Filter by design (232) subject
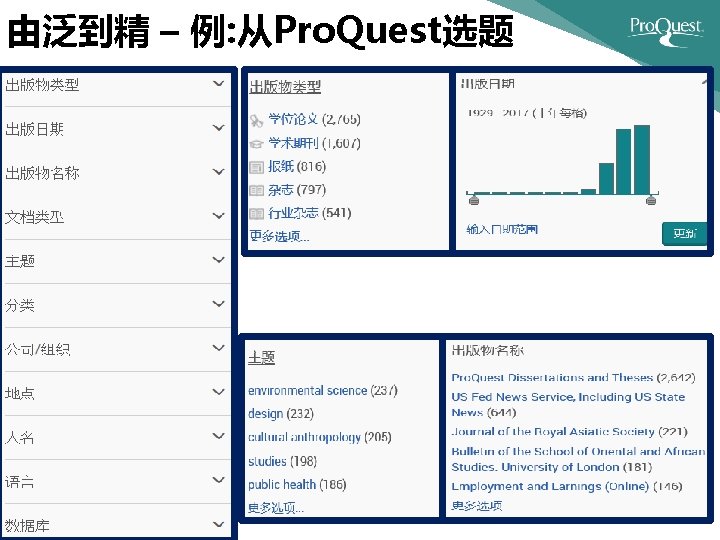Viewport: 720px width, 540px height. pyautogui.click(x=281, y=414)
